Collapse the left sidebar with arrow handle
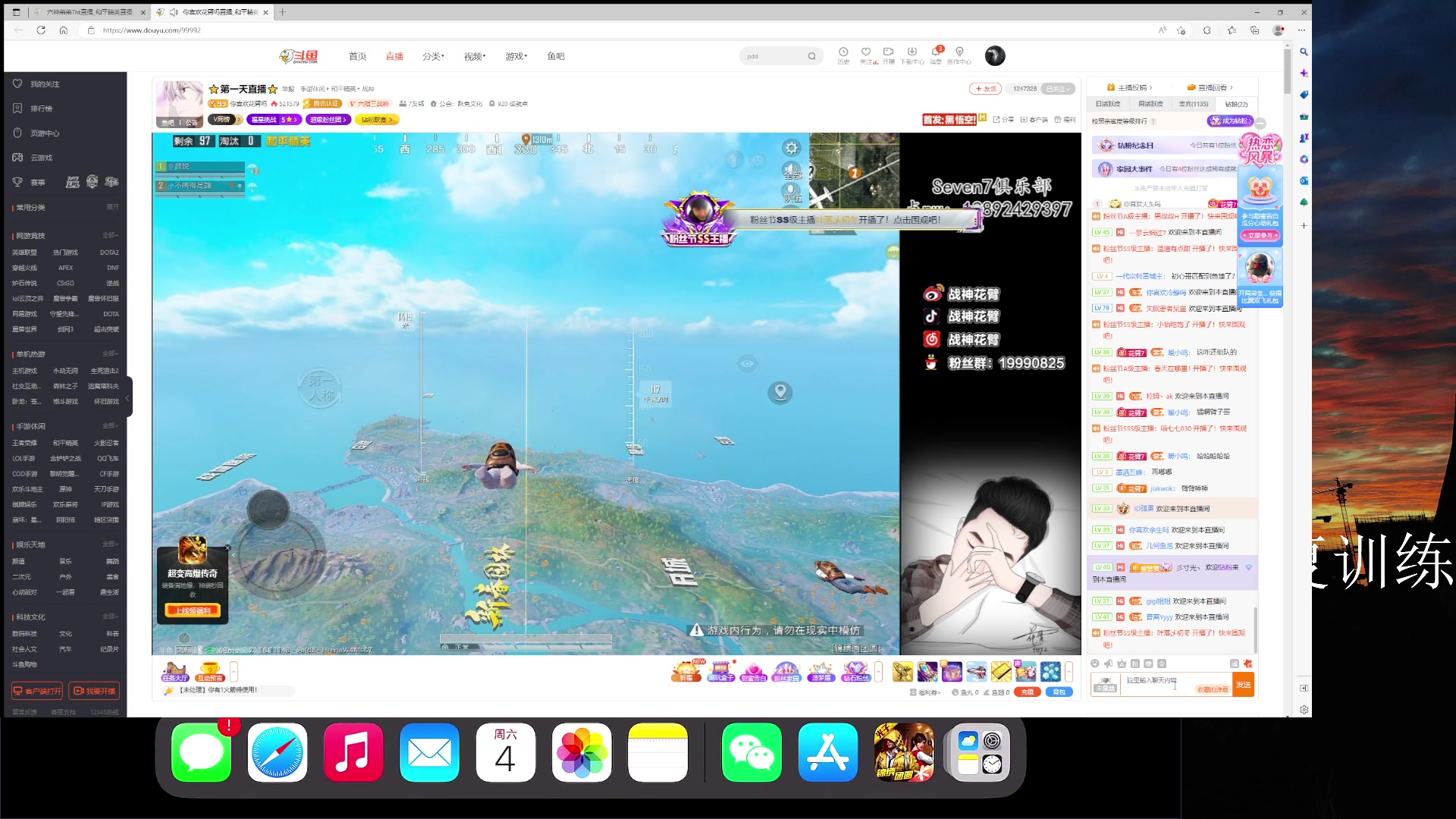Viewport: 1456px width, 819px height. tap(127, 397)
